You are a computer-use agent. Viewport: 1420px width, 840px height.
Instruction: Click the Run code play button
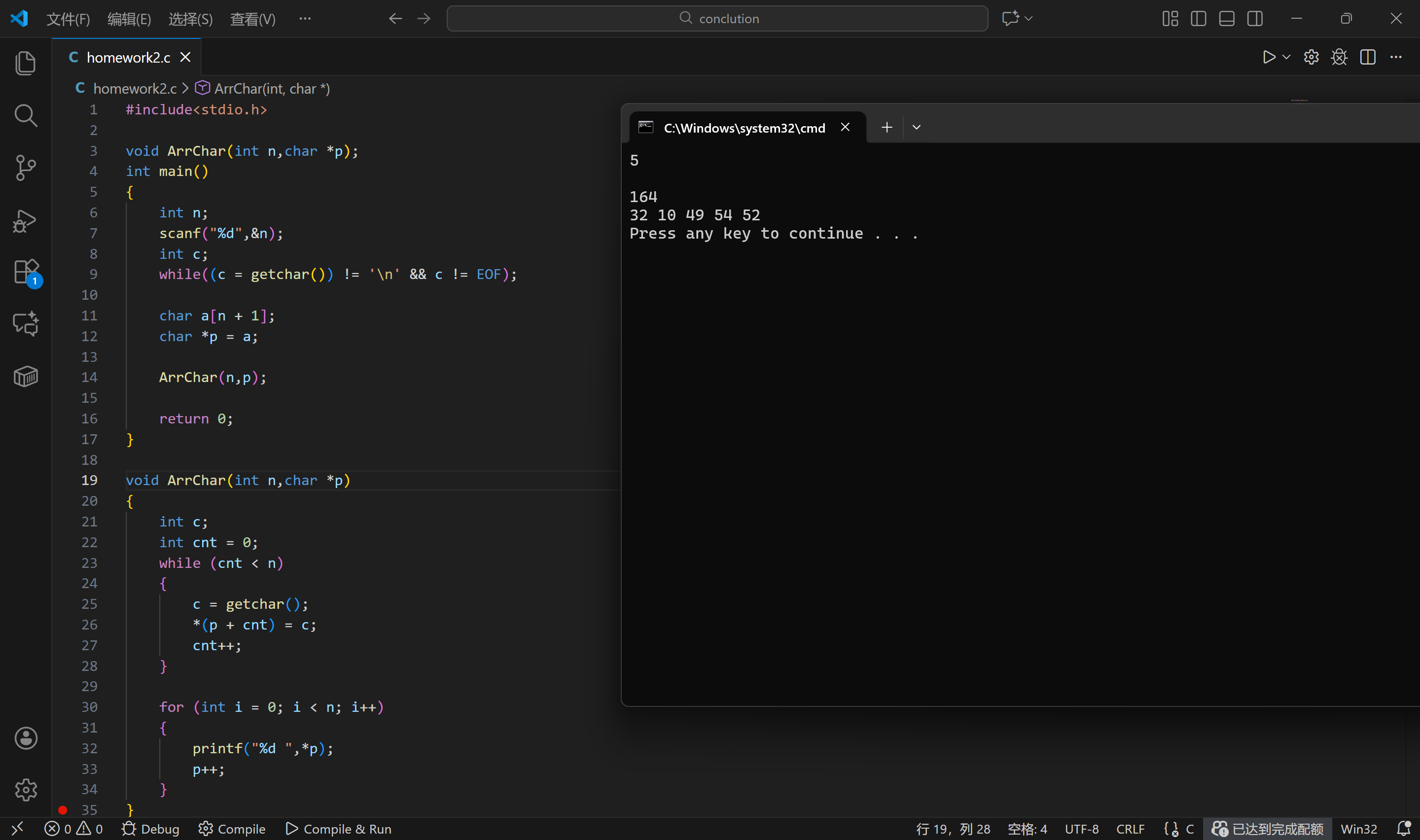(x=1268, y=57)
